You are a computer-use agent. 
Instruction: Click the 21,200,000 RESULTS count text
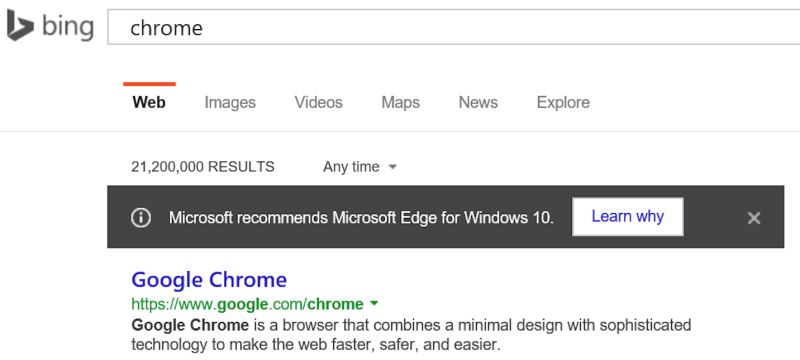click(x=203, y=167)
